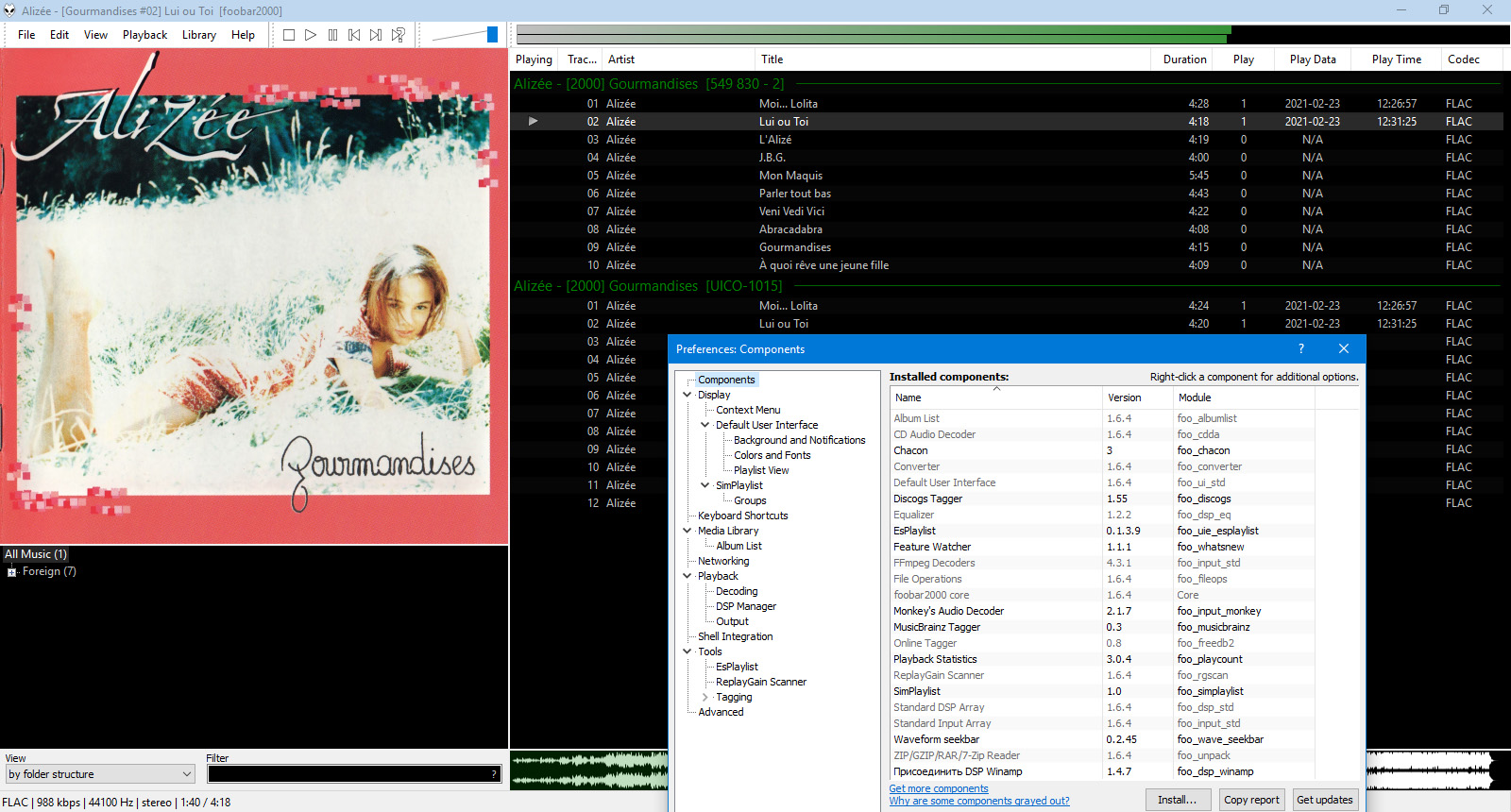Click the volume slider handle
Viewport: 1511px width, 812px height.
[492, 35]
